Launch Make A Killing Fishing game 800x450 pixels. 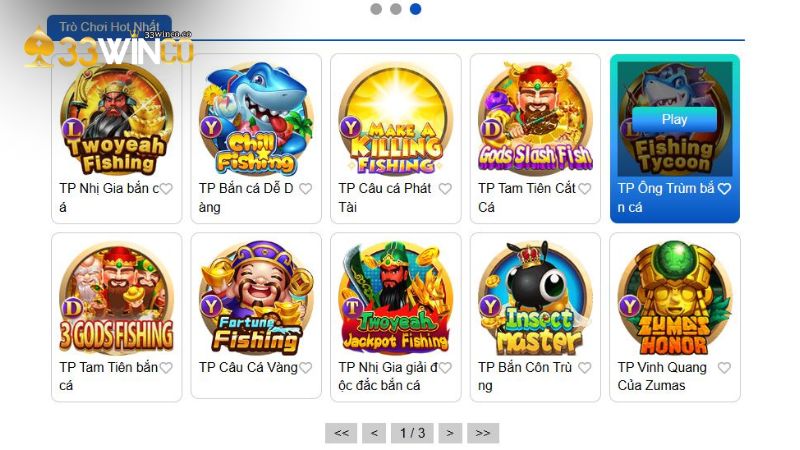tap(396, 119)
